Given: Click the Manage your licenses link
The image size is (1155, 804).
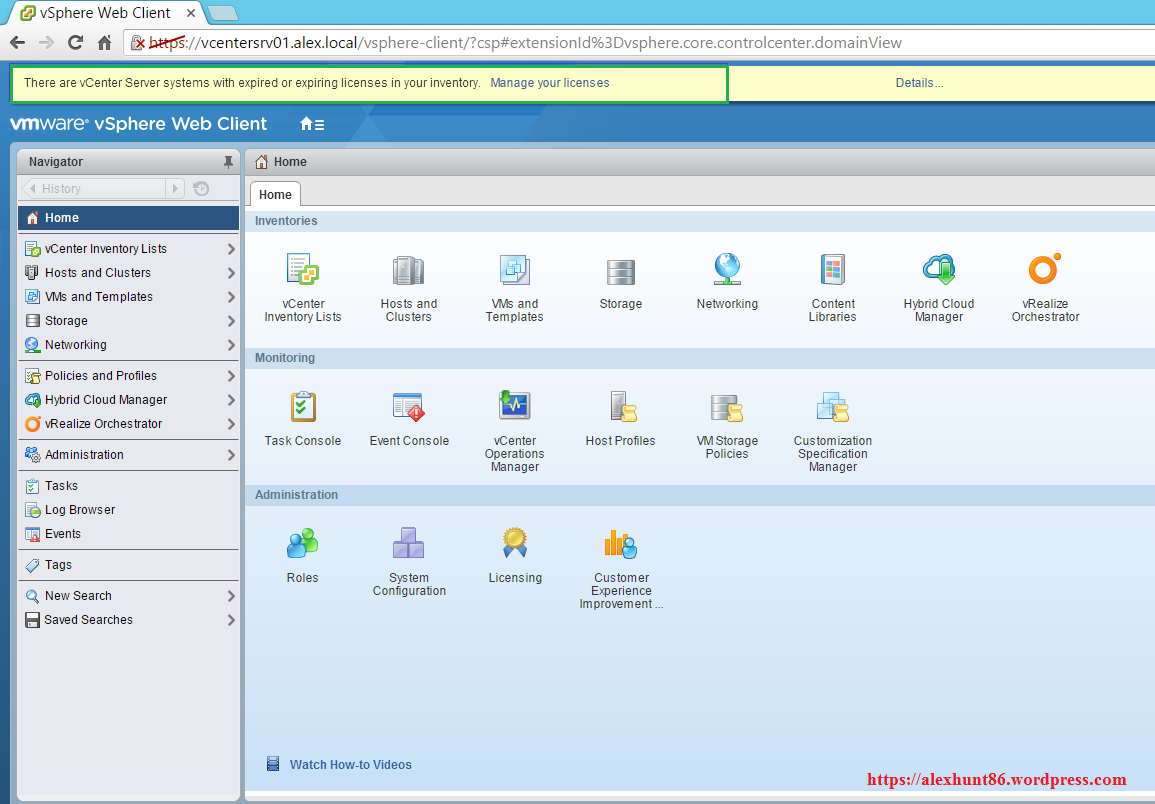Looking at the screenshot, I should coord(549,83).
